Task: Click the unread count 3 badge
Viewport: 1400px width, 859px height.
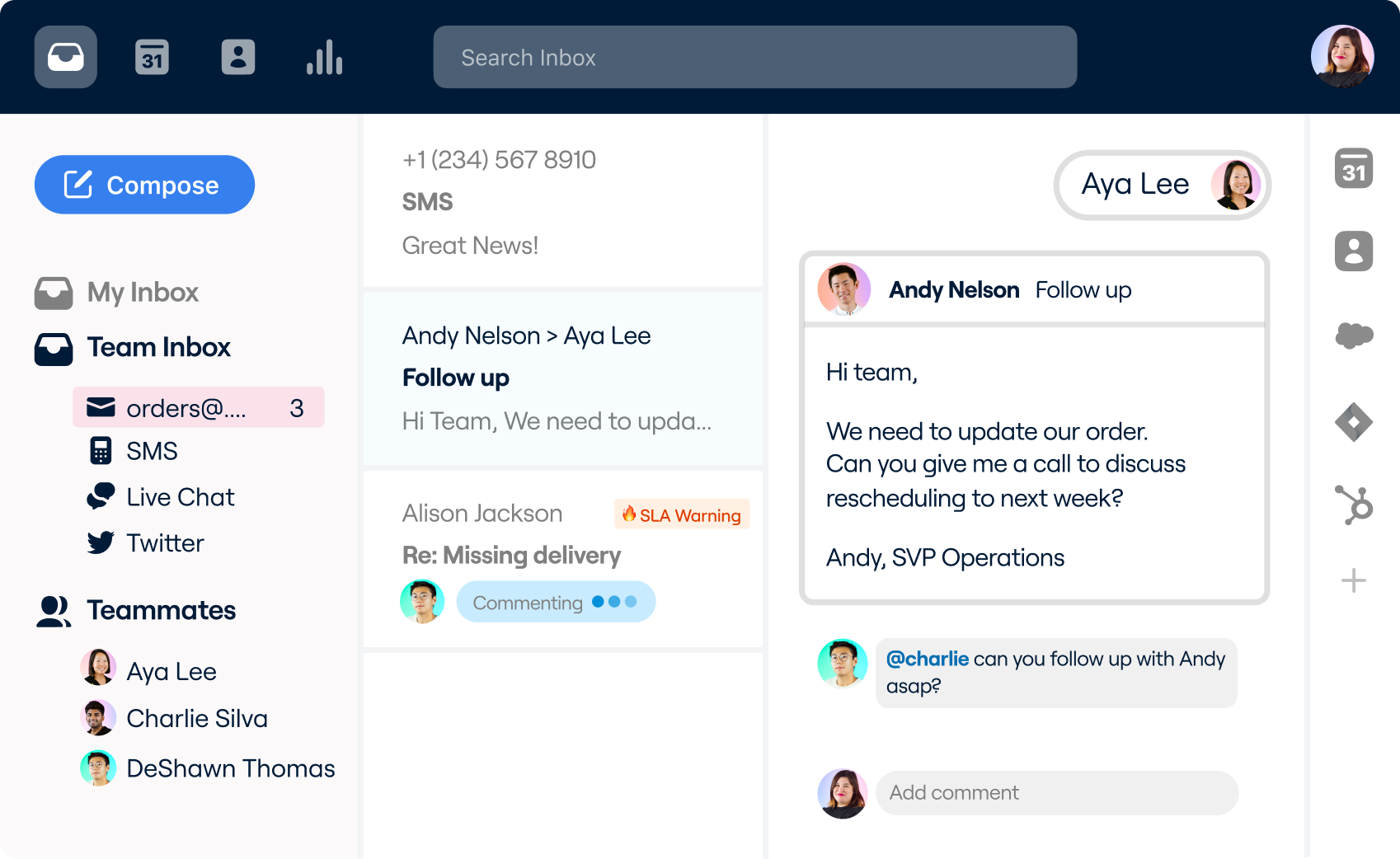Action: [x=297, y=408]
